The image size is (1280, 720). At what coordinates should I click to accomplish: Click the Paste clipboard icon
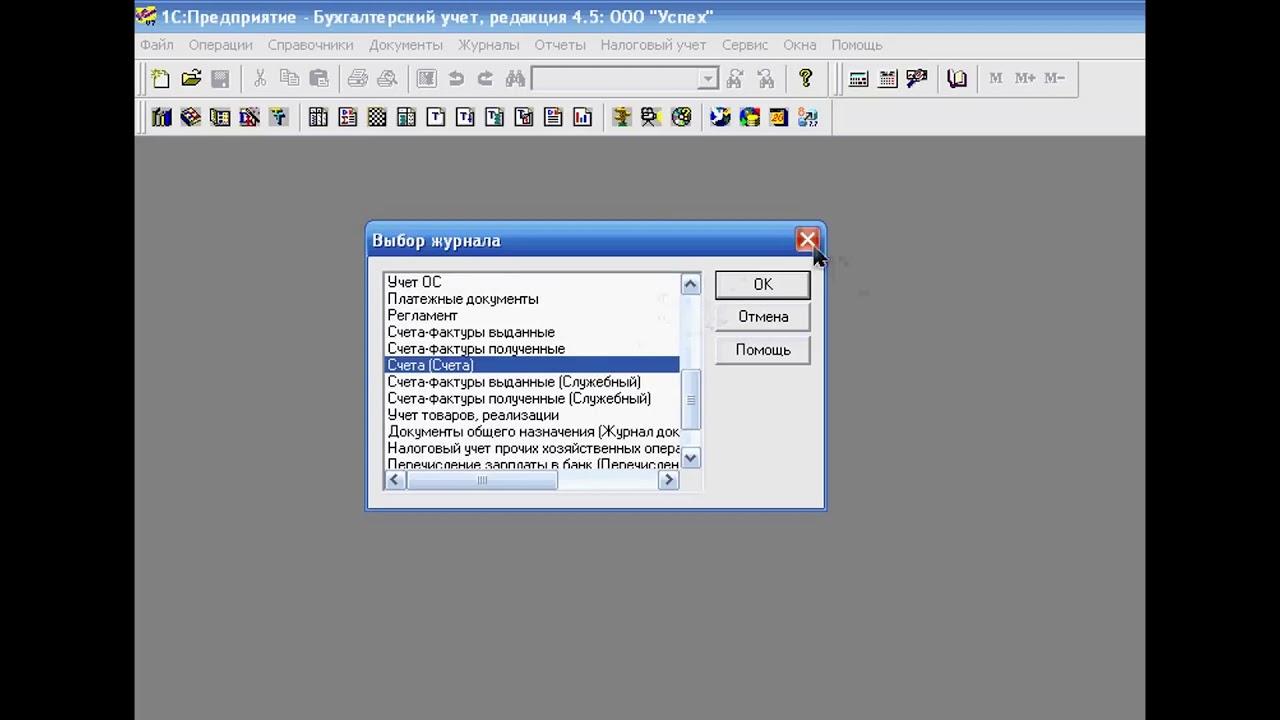[x=319, y=78]
